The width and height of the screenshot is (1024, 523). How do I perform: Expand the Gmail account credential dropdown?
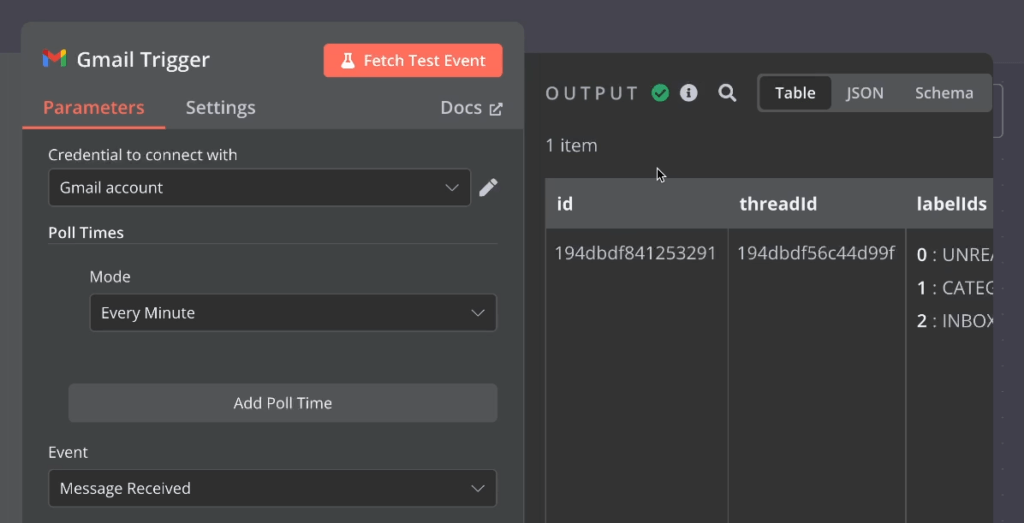pyautogui.click(x=259, y=187)
